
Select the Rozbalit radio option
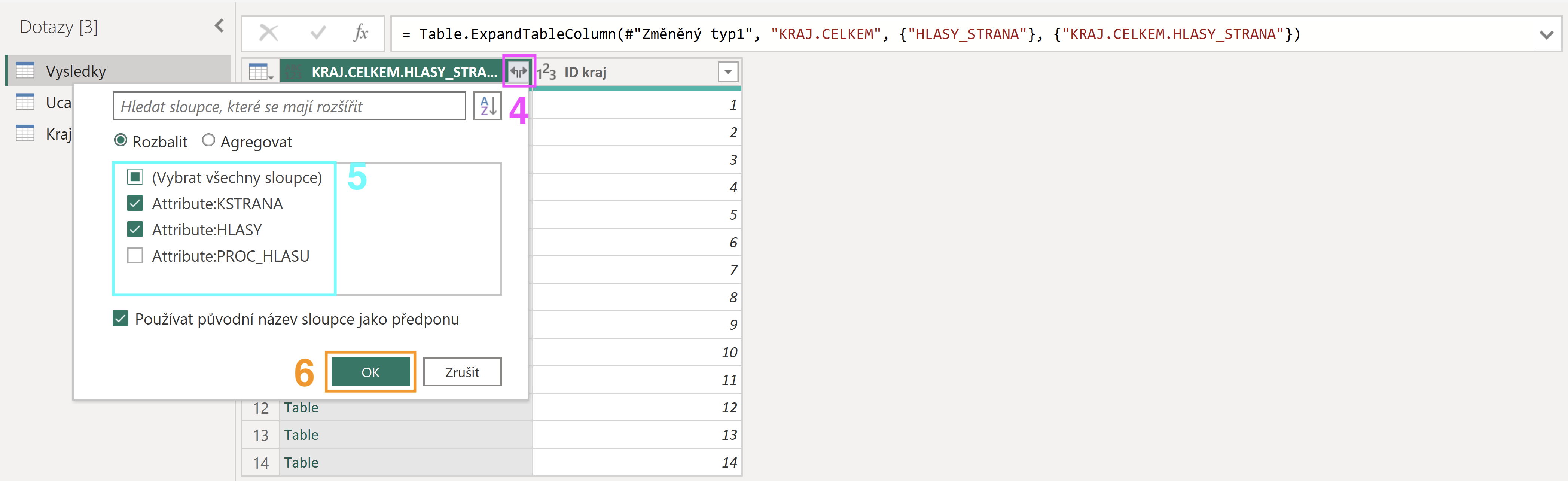pos(121,141)
